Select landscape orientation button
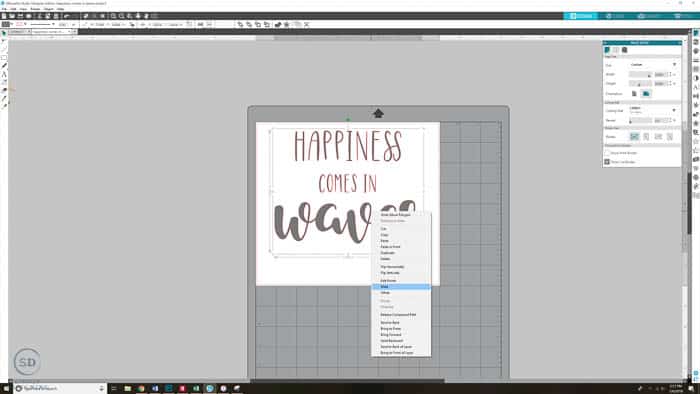Viewport: 700px width, 394px height. pyautogui.click(x=646, y=94)
